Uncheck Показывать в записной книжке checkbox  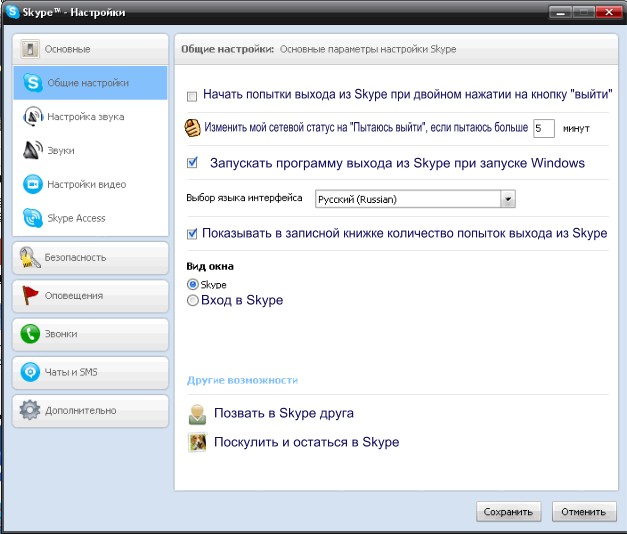click(x=192, y=234)
